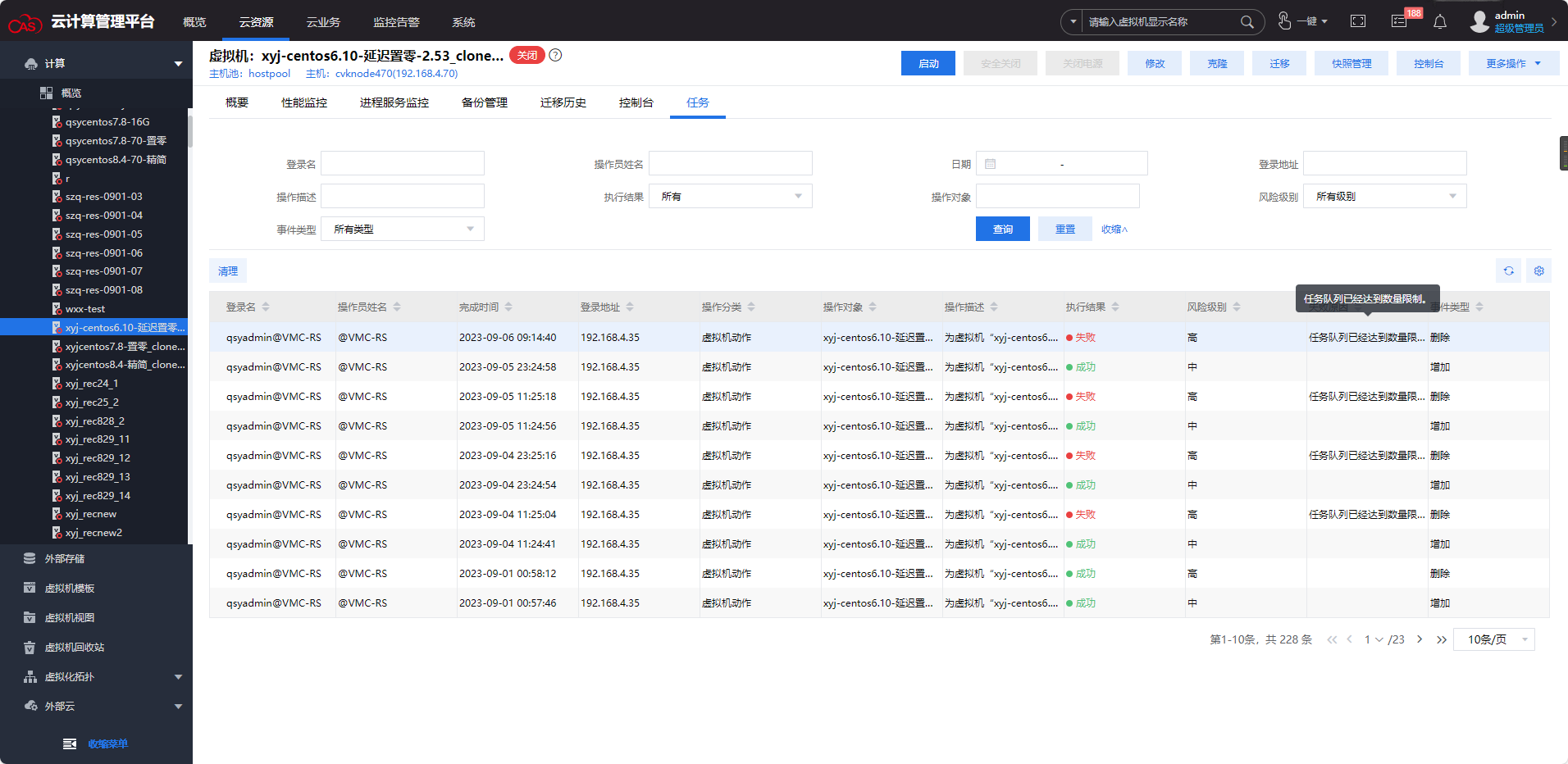Go to last page of results

[x=1441, y=639]
